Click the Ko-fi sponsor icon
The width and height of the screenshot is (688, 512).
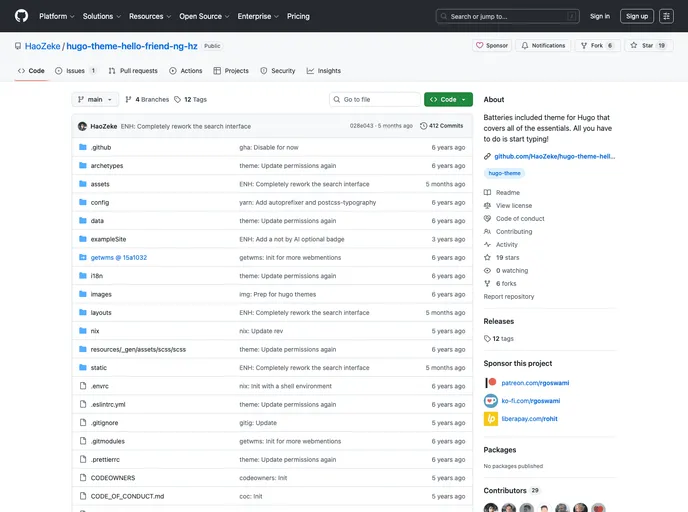(491, 400)
